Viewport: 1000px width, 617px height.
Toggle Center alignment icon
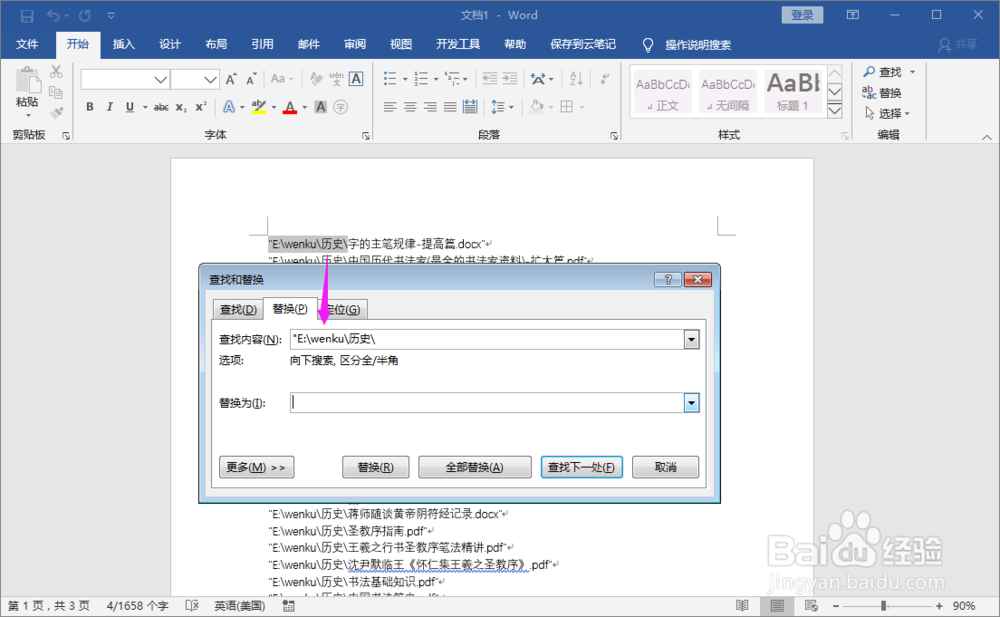410,107
